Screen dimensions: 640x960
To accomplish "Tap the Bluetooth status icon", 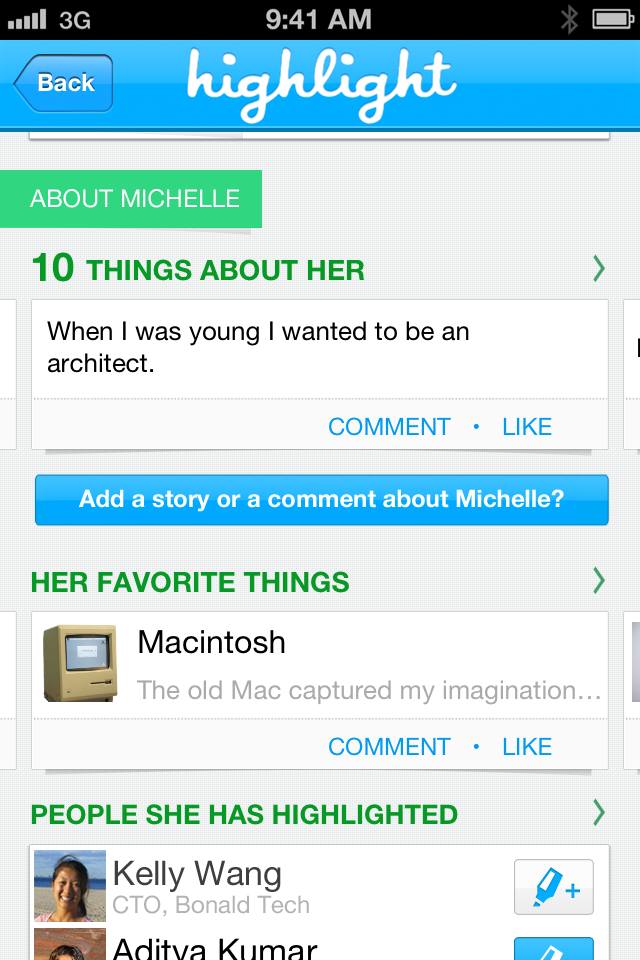I will tap(569, 20).
